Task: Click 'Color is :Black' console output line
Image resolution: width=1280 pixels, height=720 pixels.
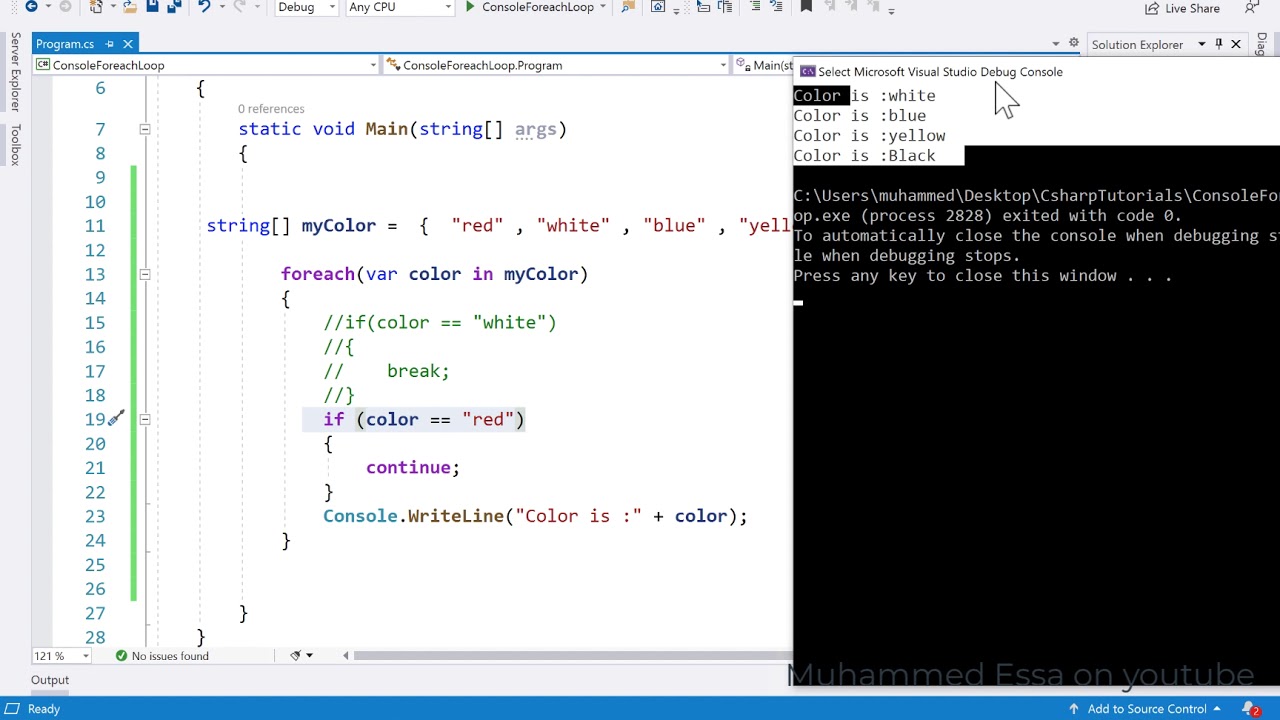Action: point(865,156)
